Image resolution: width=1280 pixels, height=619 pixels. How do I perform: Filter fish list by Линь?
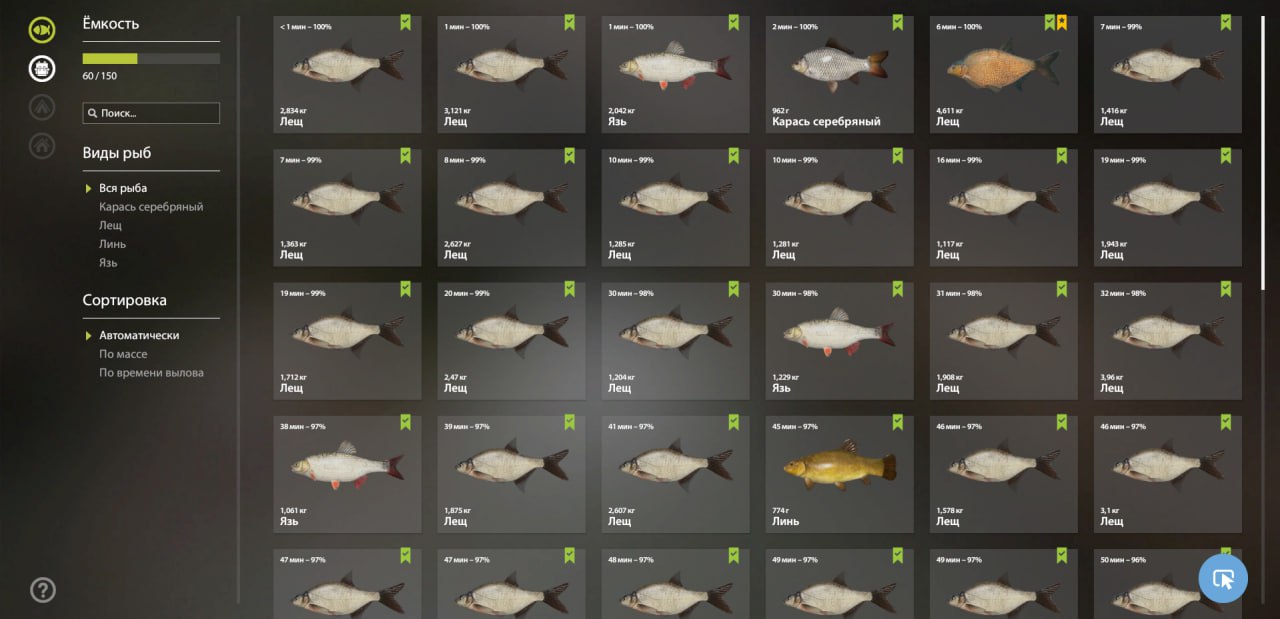click(x=112, y=244)
